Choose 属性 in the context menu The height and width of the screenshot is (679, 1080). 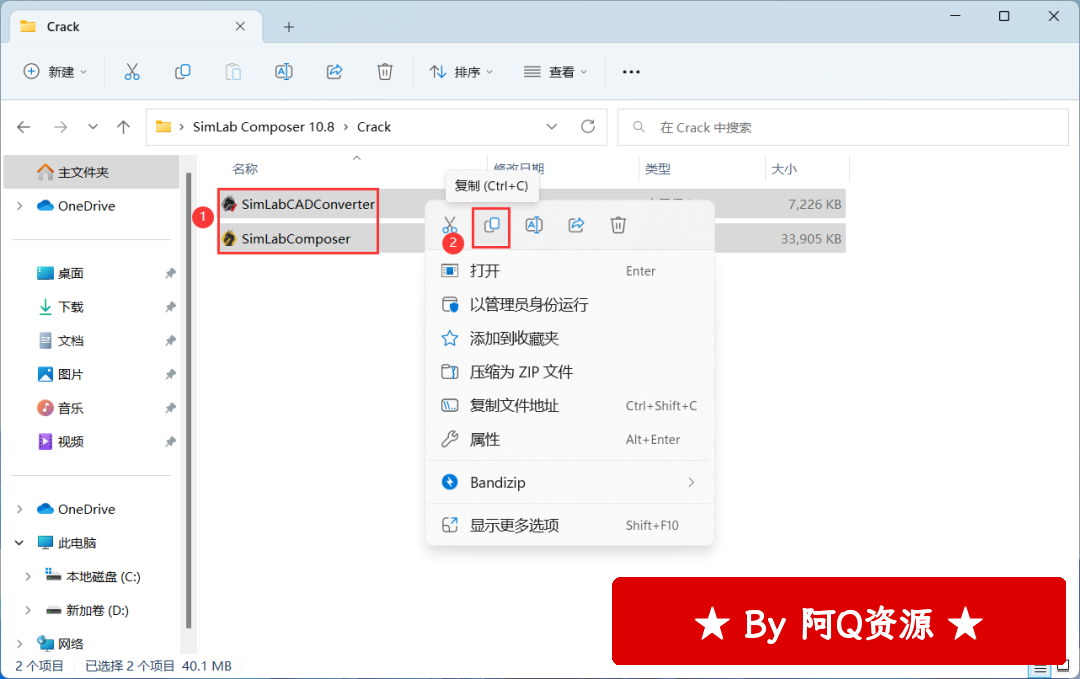(x=570, y=439)
